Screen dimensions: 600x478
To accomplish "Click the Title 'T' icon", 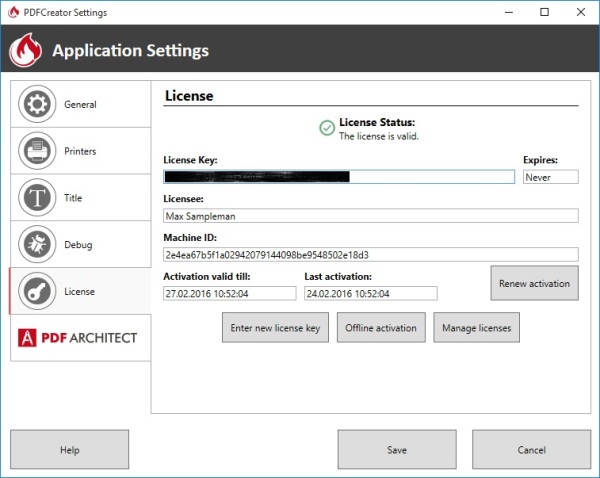I will pyautogui.click(x=38, y=198).
